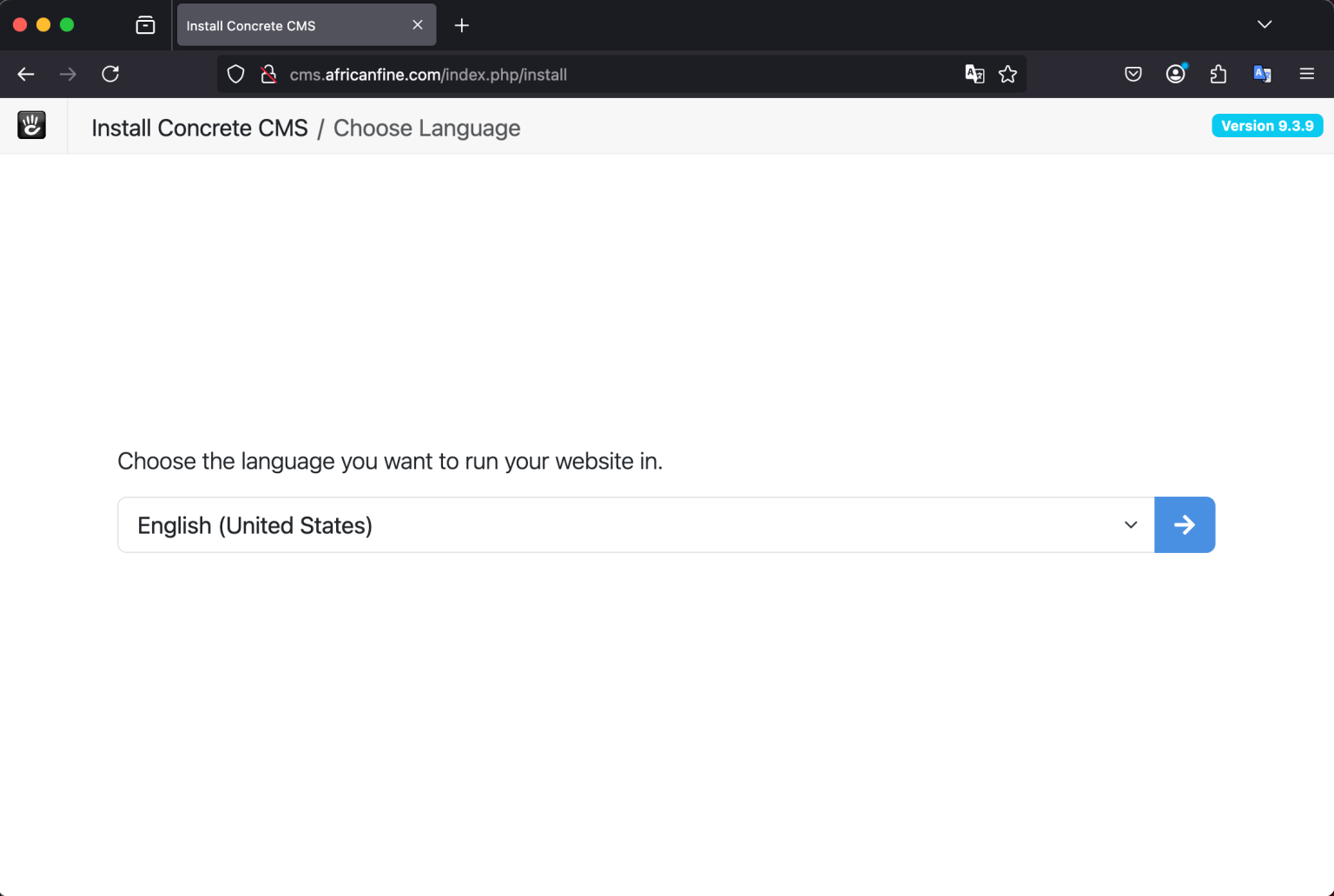Screen dimensions: 1334x896
Task: Click the blue translator extension icon
Action: point(1262,75)
